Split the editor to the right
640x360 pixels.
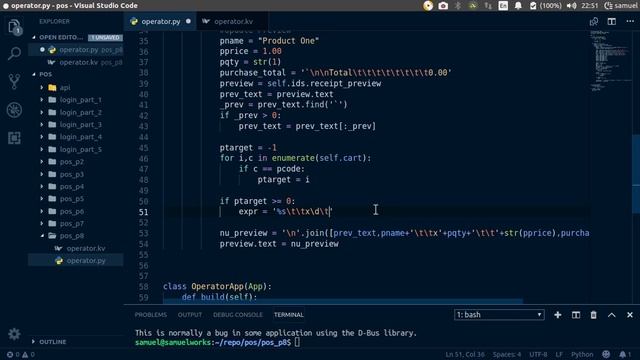(x=611, y=22)
